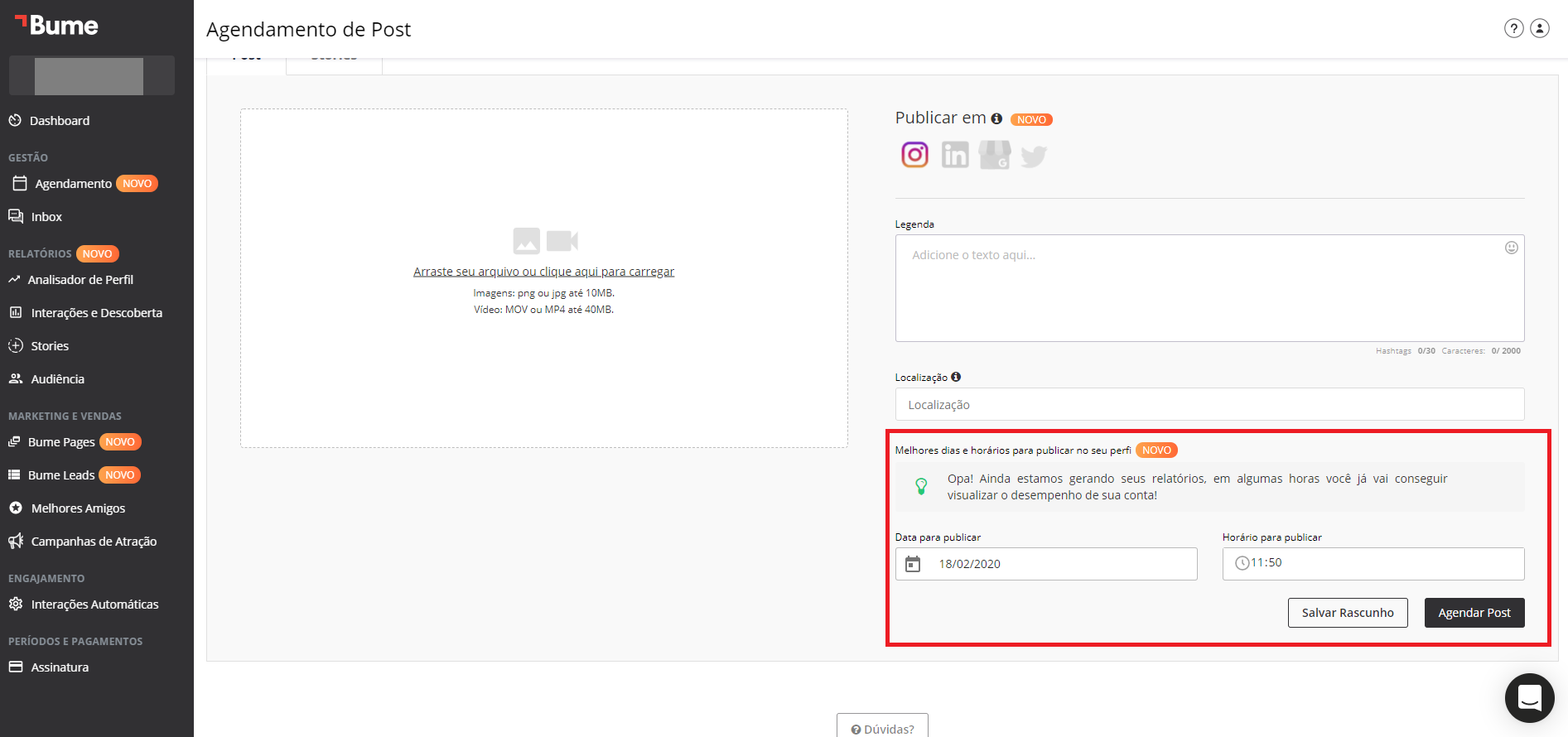
Task: Enable LinkedIn as publishing destination
Action: pos(954,155)
